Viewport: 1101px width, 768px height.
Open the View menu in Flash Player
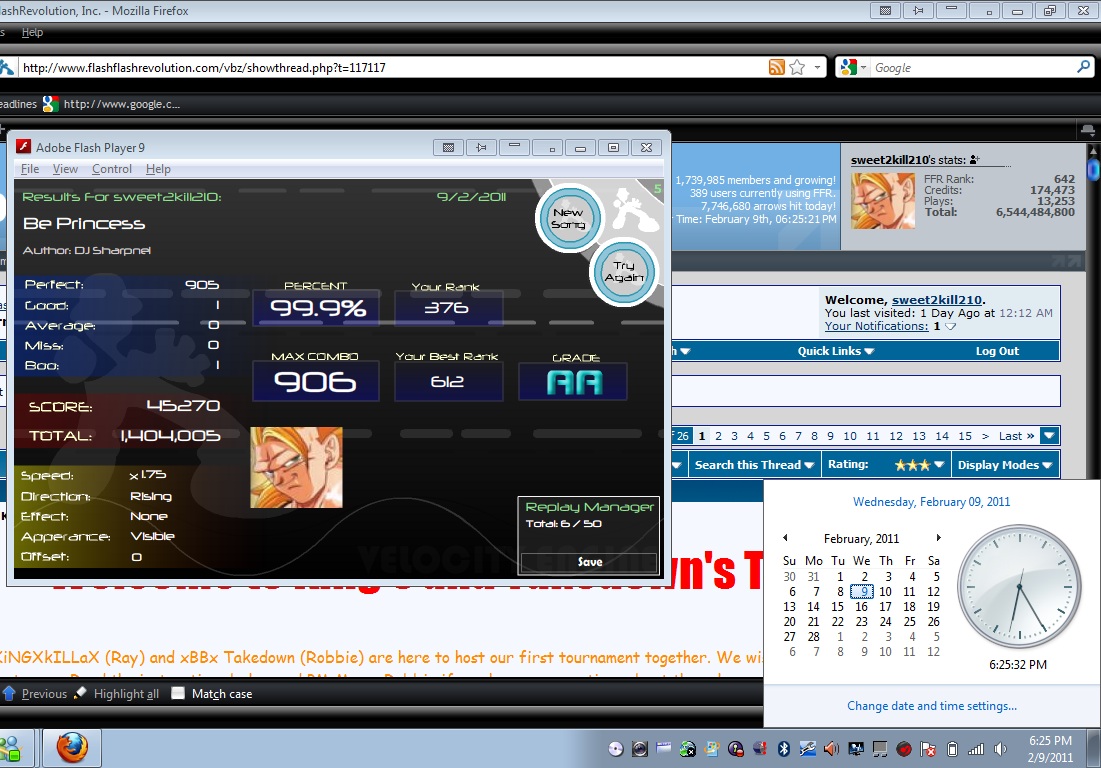coord(65,168)
